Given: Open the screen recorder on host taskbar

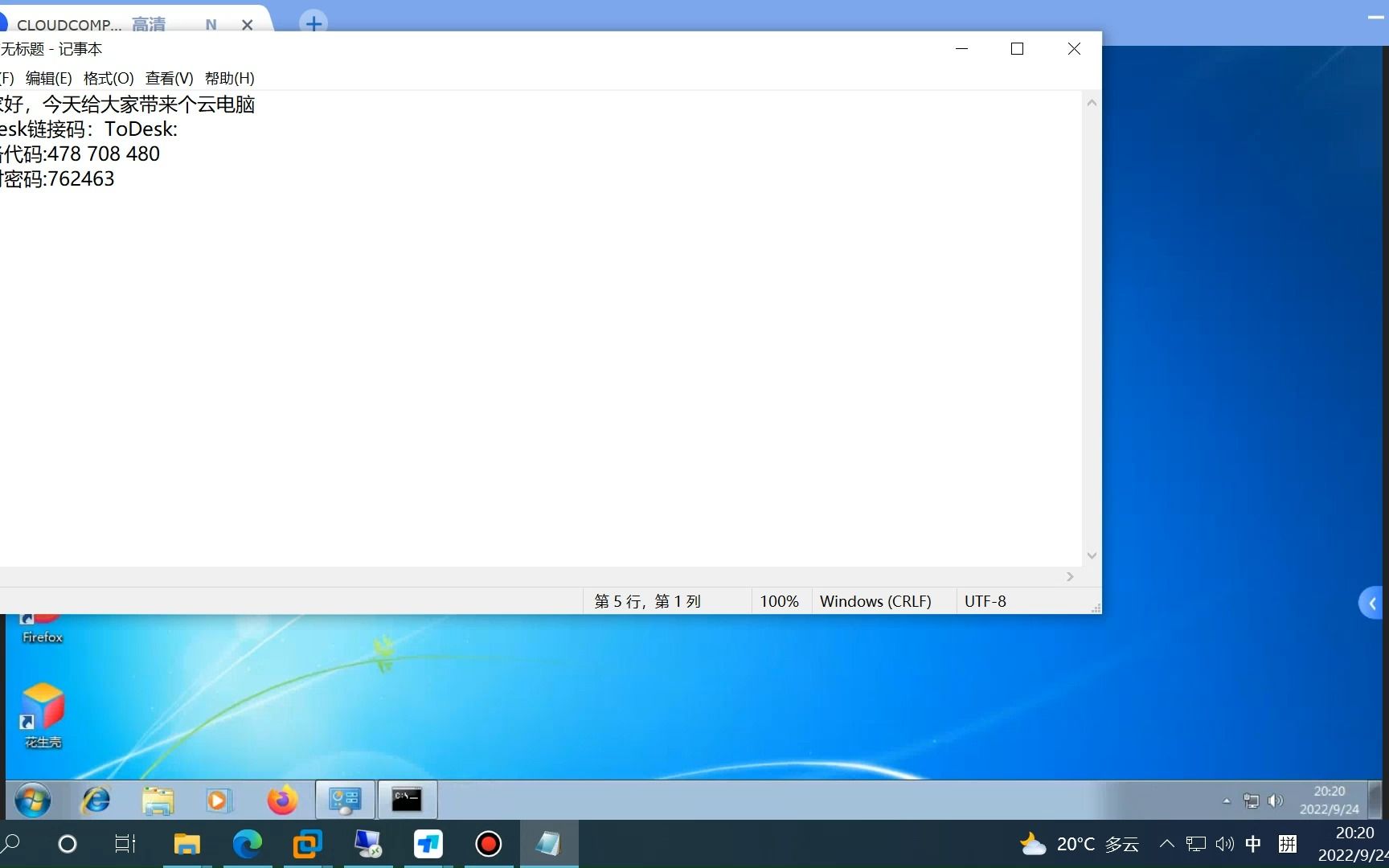Looking at the screenshot, I should point(489,844).
